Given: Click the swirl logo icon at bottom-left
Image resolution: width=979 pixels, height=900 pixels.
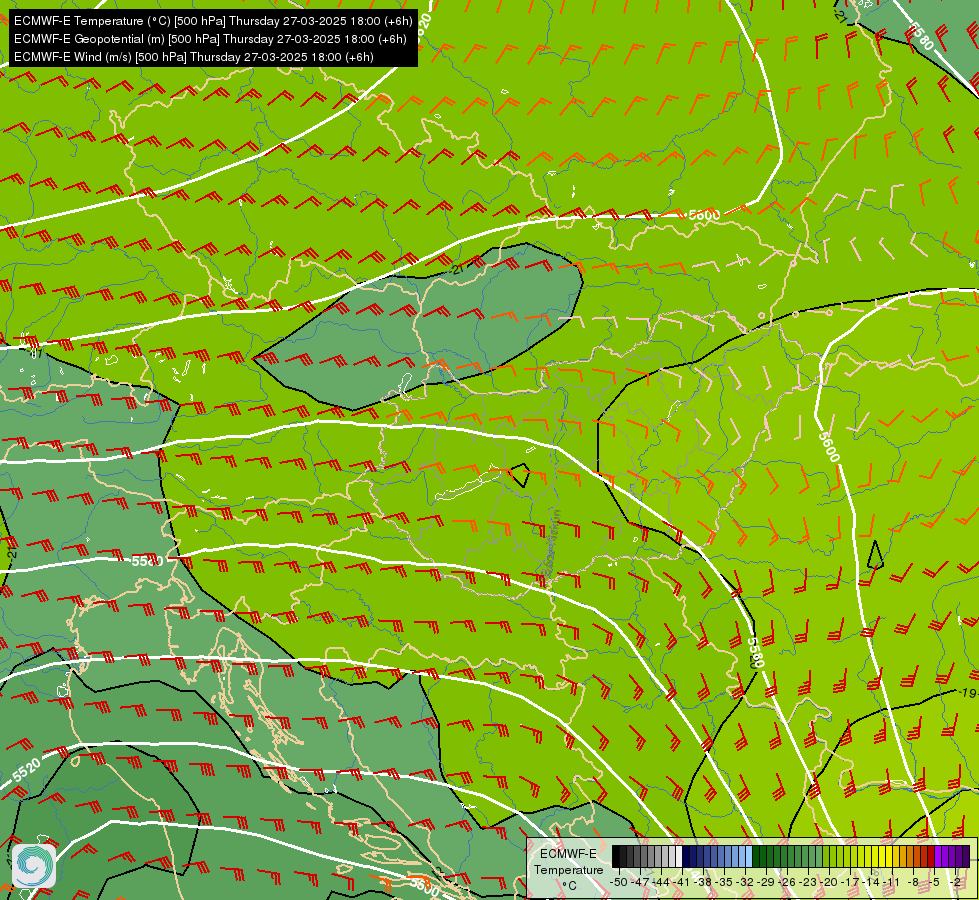Looking at the screenshot, I should pos(34,866).
